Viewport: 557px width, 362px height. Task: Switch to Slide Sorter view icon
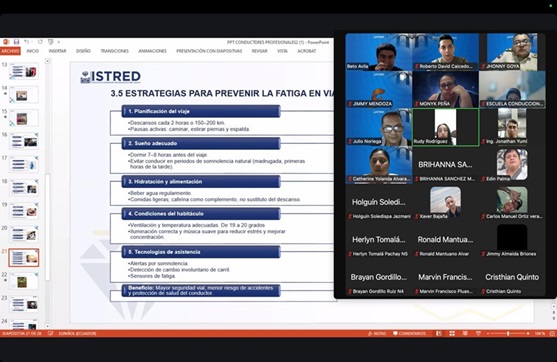click(452, 334)
